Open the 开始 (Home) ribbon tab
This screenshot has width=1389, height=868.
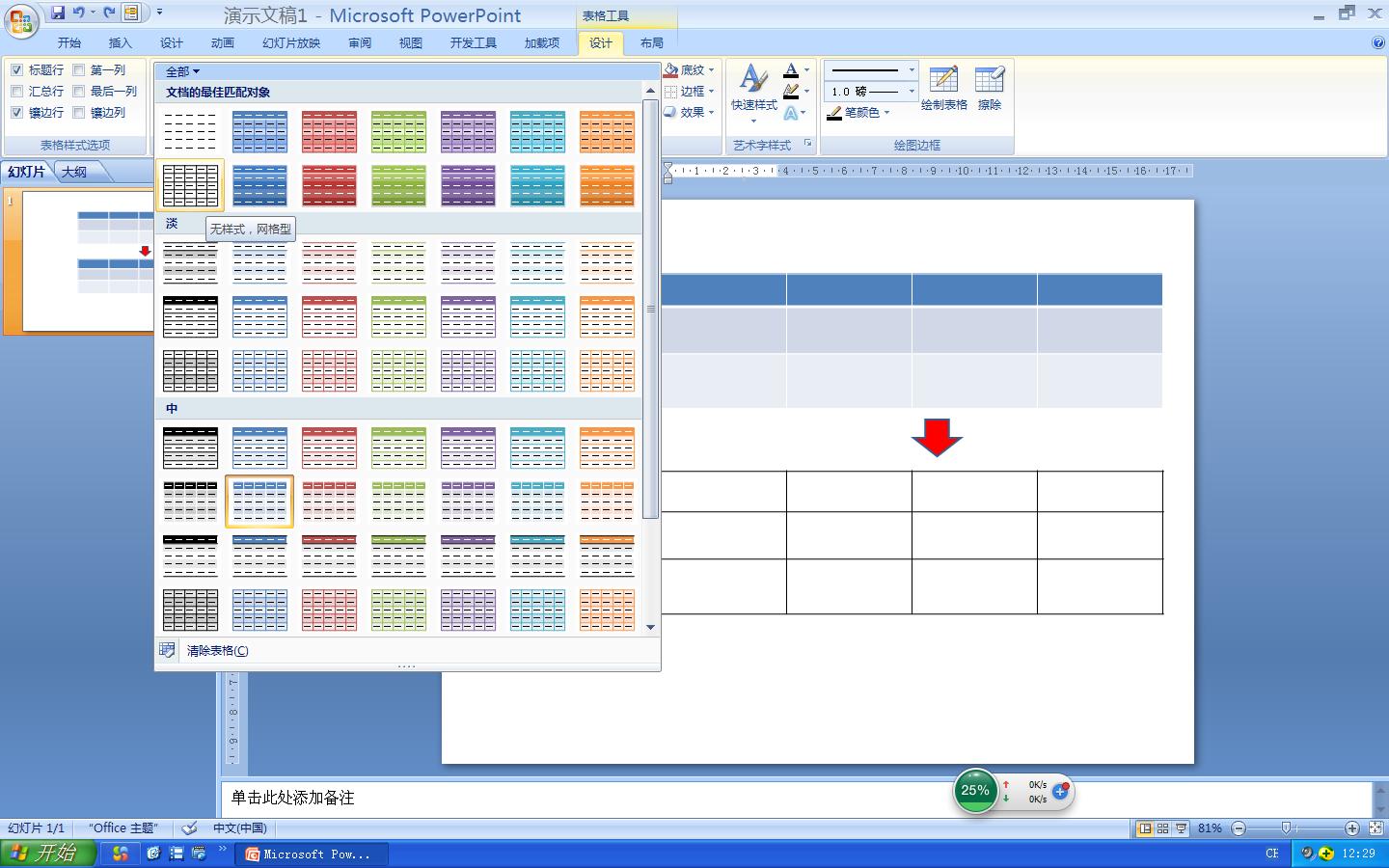point(69,42)
